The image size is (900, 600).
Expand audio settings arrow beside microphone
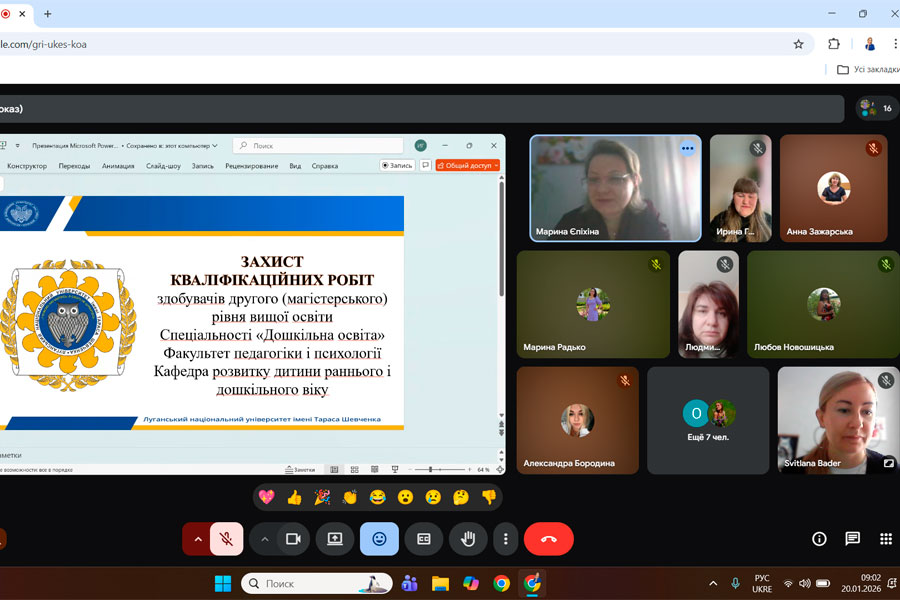(197, 539)
